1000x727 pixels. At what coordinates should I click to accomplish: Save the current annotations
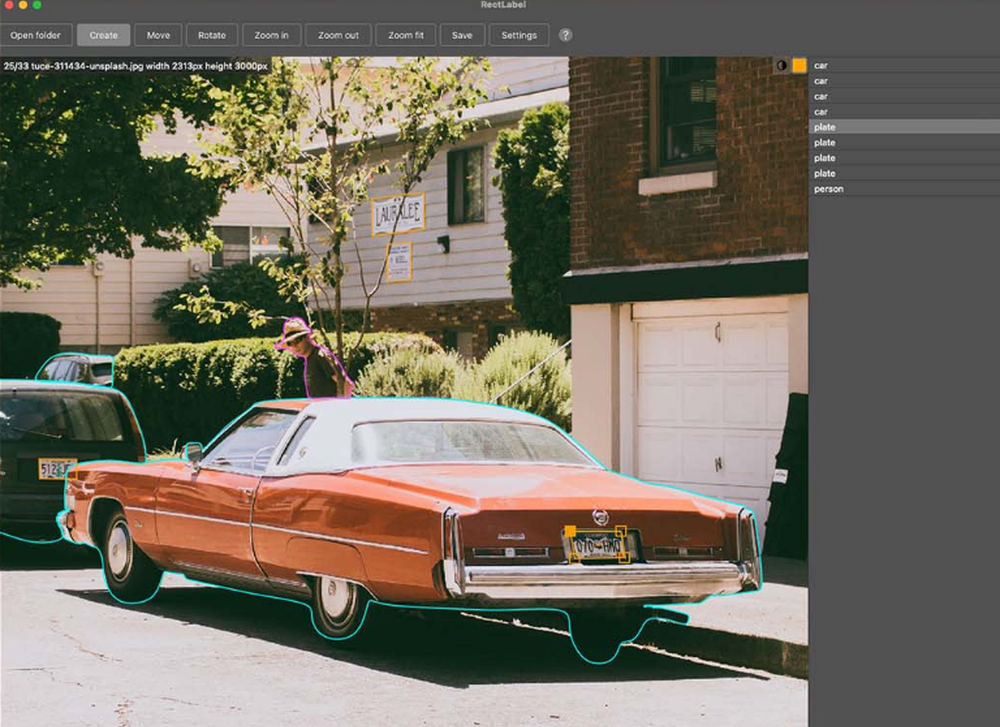[x=462, y=35]
